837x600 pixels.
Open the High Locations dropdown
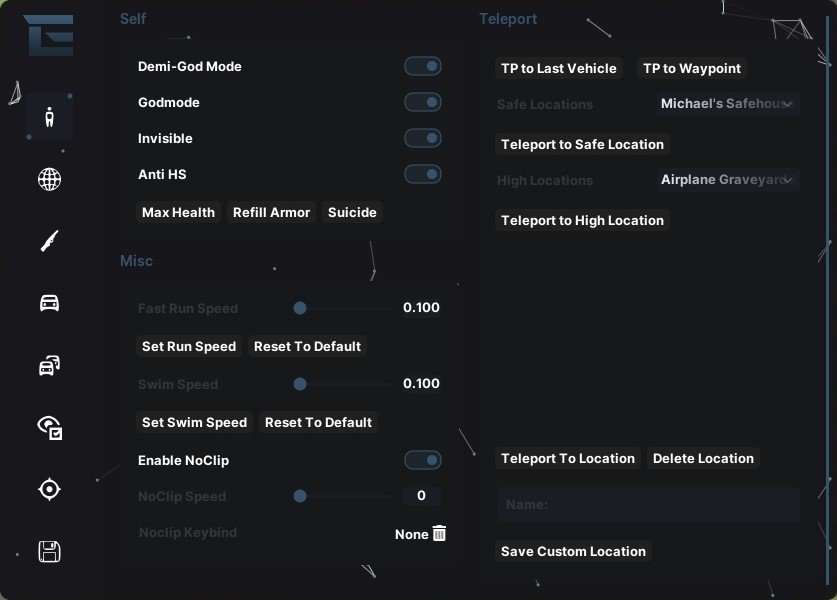click(x=728, y=179)
